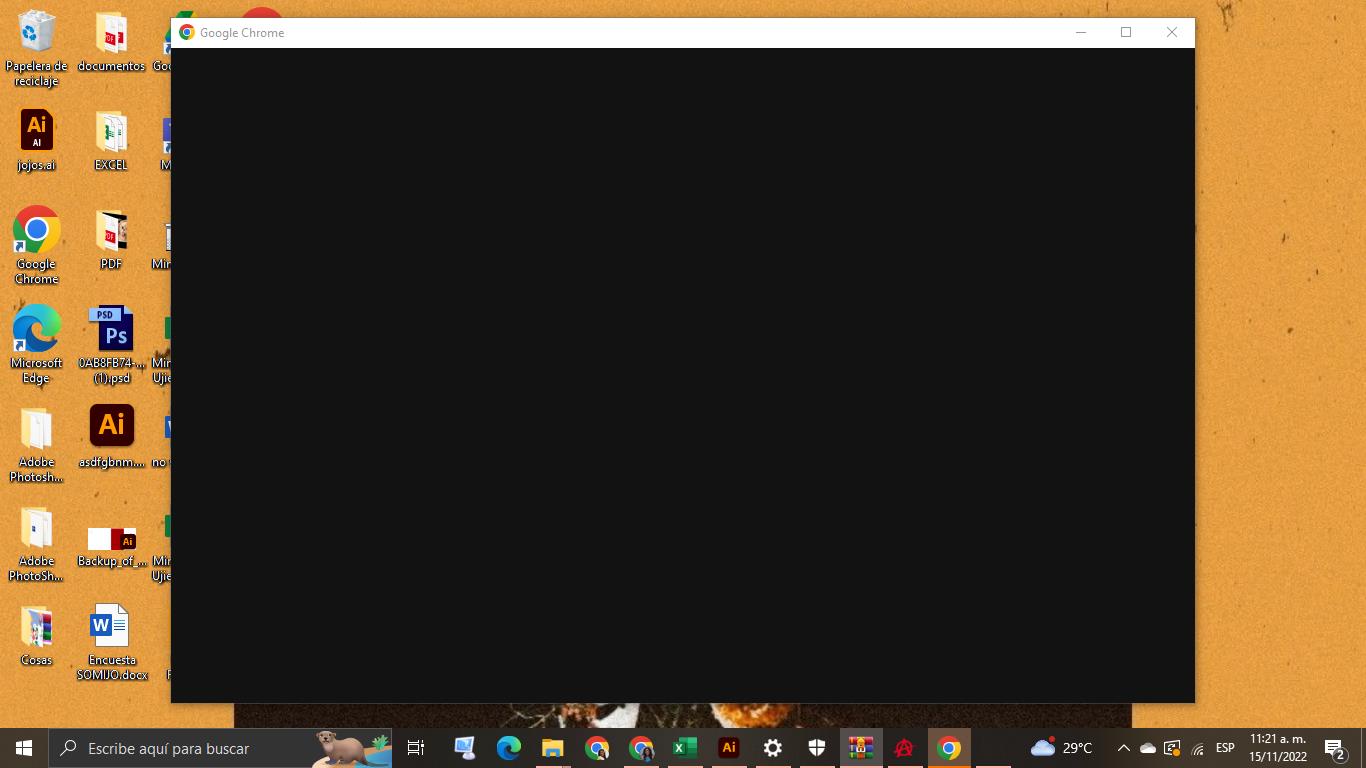Open File Explorer from the taskbar
This screenshot has width=1366, height=768.
coord(553,748)
